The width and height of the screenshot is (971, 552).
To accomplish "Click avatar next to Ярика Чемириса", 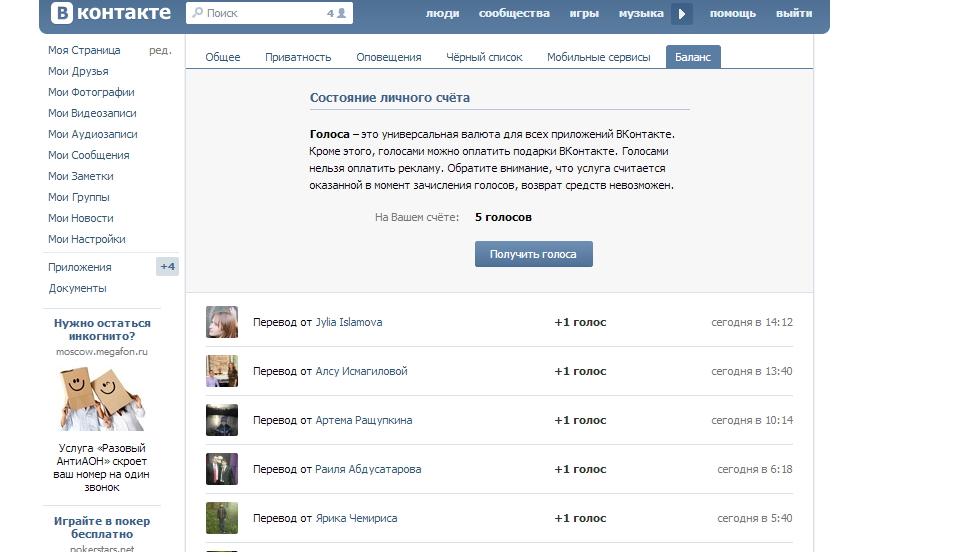I will (x=222, y=518).
